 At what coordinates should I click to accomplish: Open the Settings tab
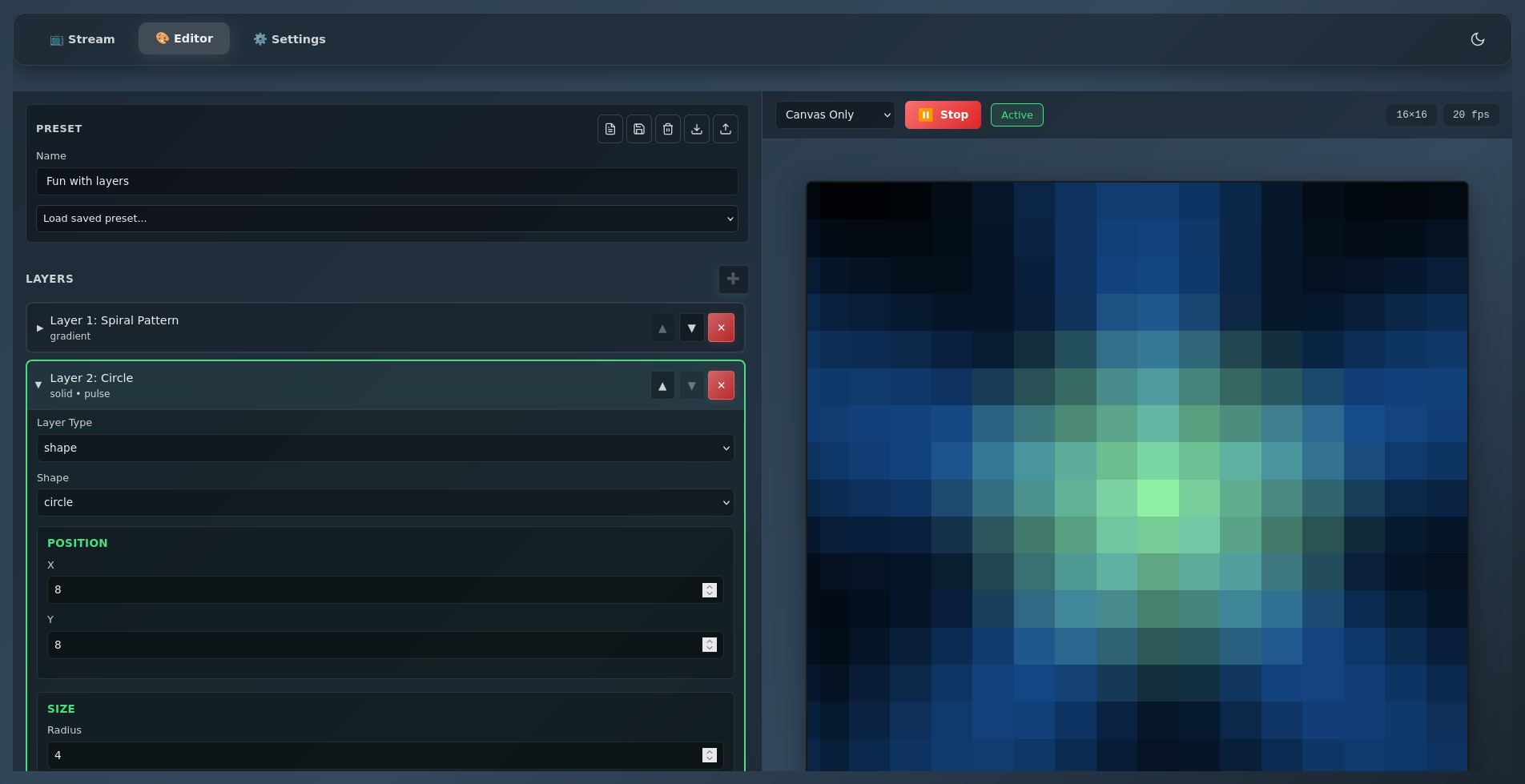[x=289, y=38]
